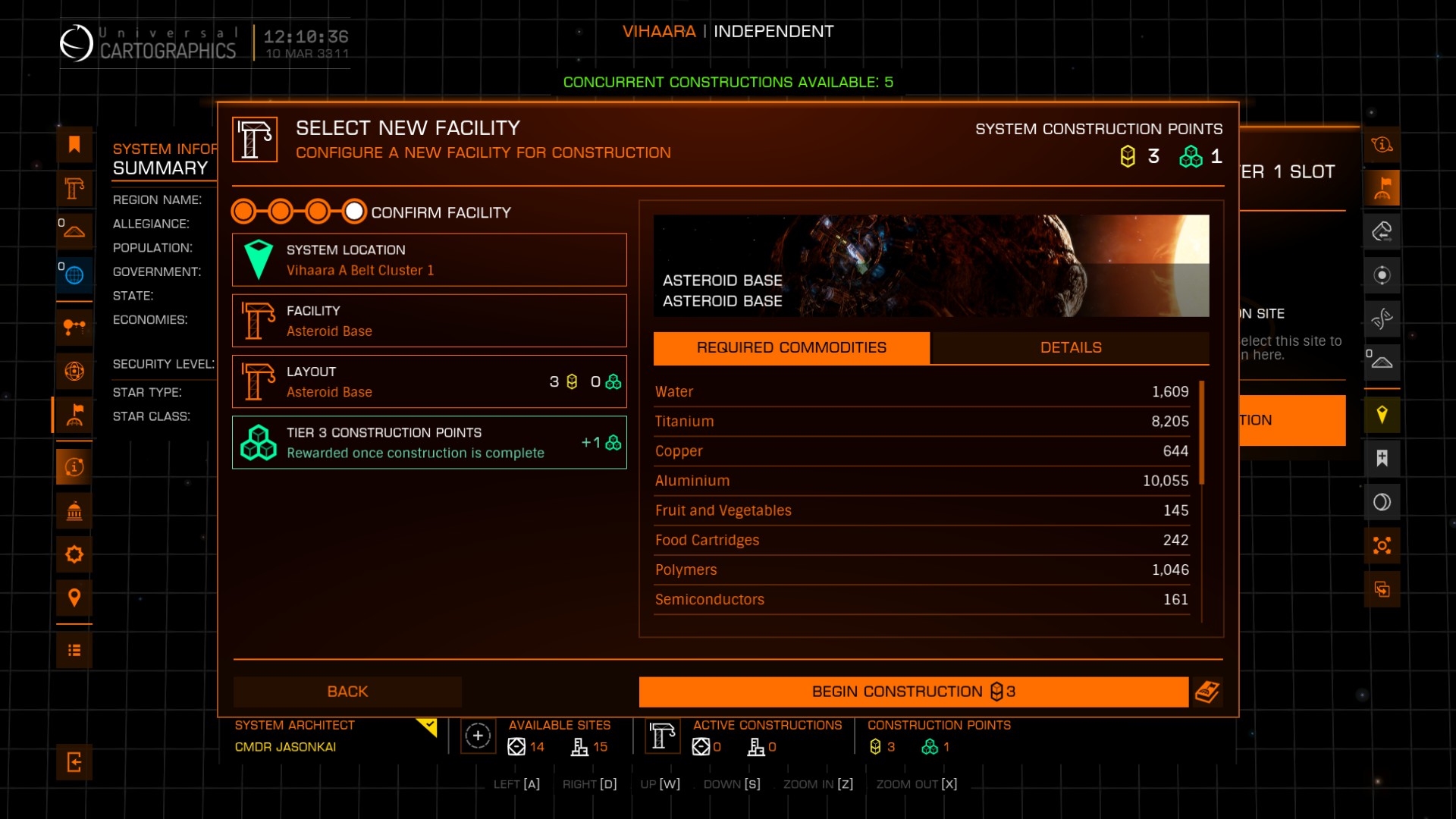Screen dimensions: 1456x819
Task: Click the commodities list scrollbar
Action: coord(1202,434)
